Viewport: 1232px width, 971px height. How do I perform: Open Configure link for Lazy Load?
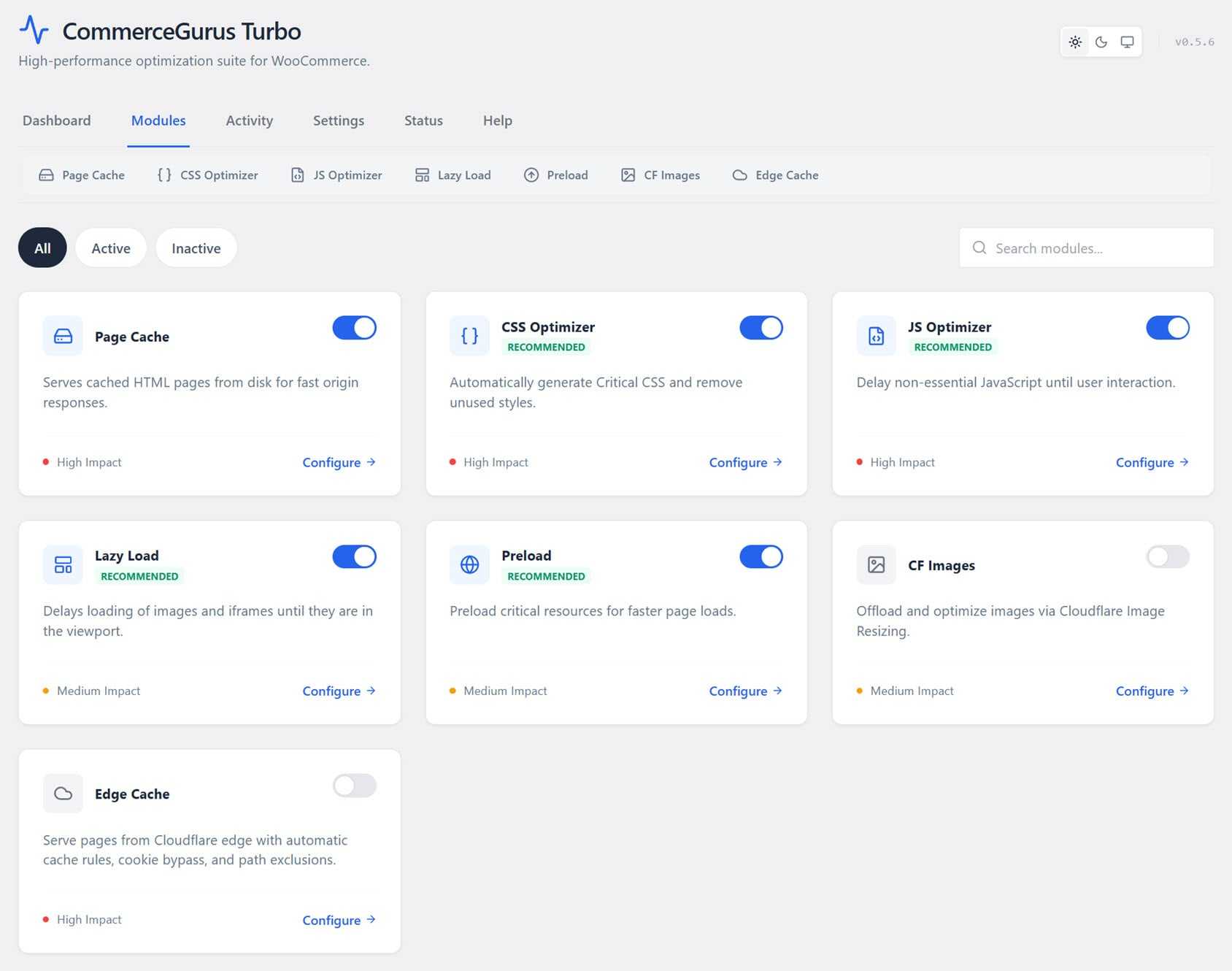tap(339, 691)
